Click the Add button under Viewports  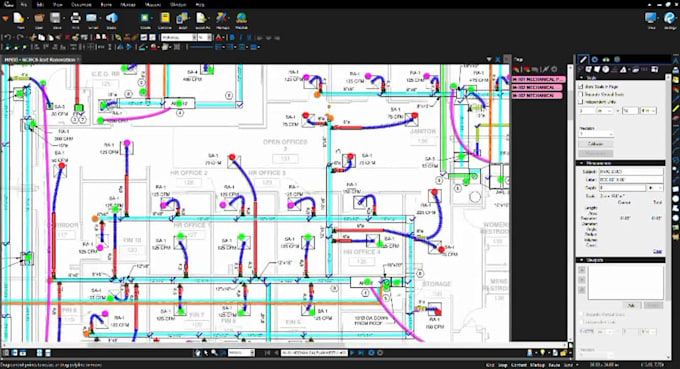pyautogui.click(x=631, y=305)
